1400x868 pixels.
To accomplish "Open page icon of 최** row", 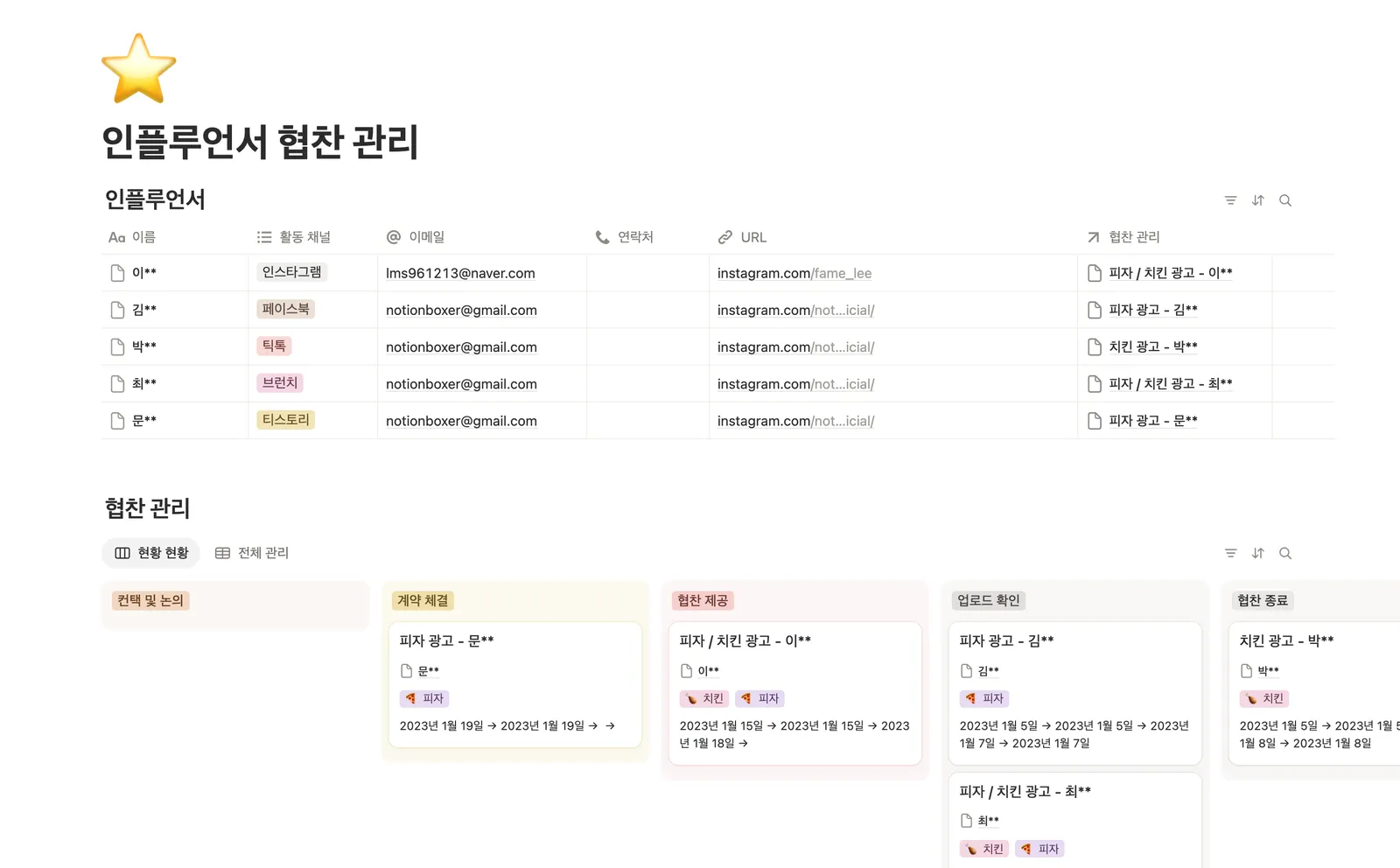I will point(117,383).
